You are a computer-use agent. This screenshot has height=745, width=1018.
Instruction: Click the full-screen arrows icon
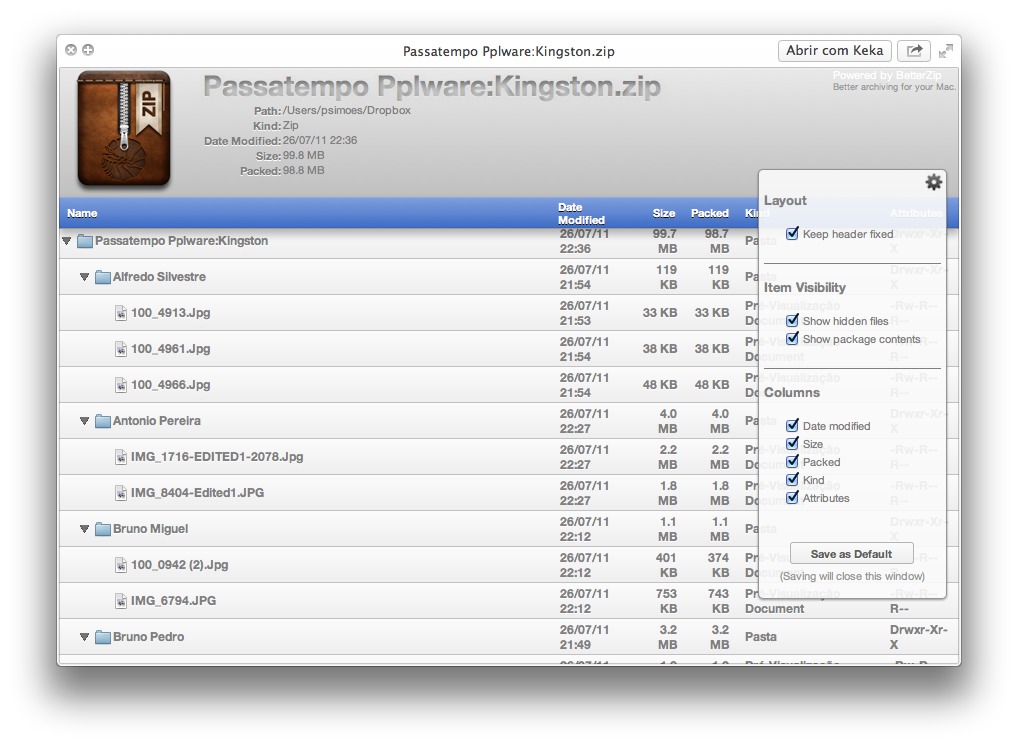[x=947, y=51]
